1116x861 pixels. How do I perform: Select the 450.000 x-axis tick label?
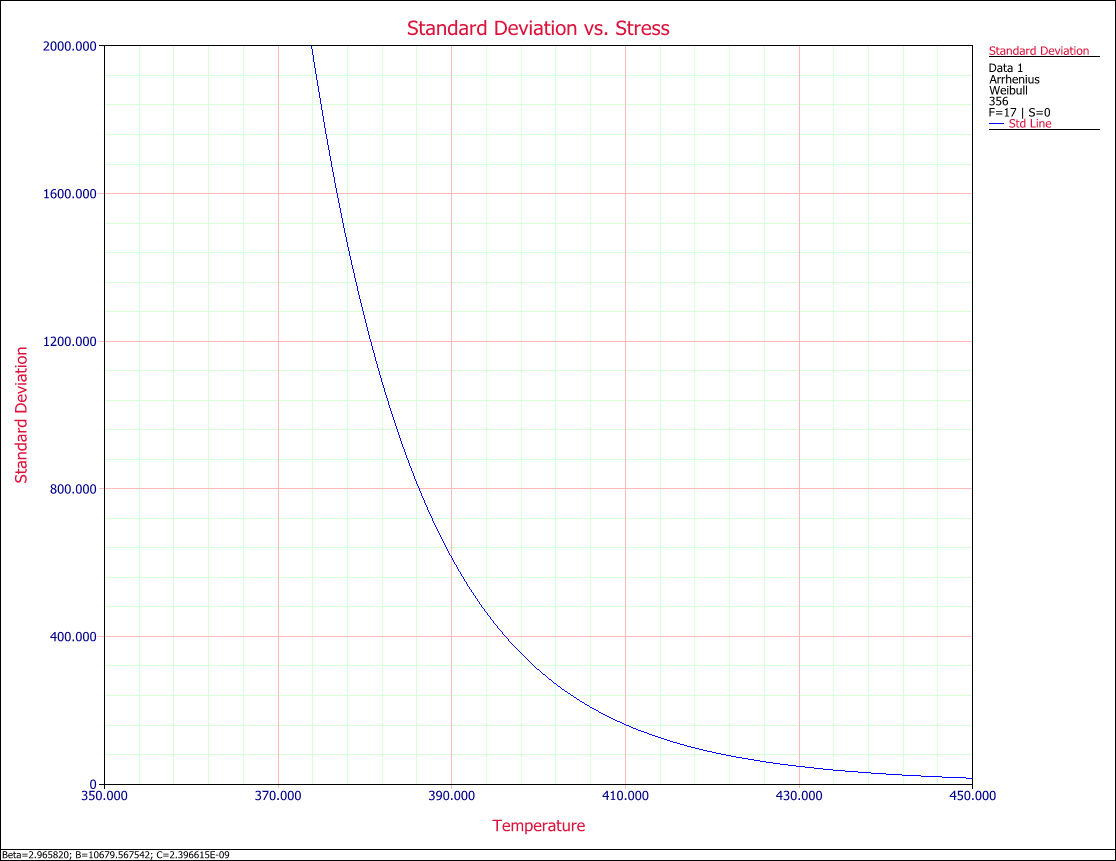pos(971,797)
